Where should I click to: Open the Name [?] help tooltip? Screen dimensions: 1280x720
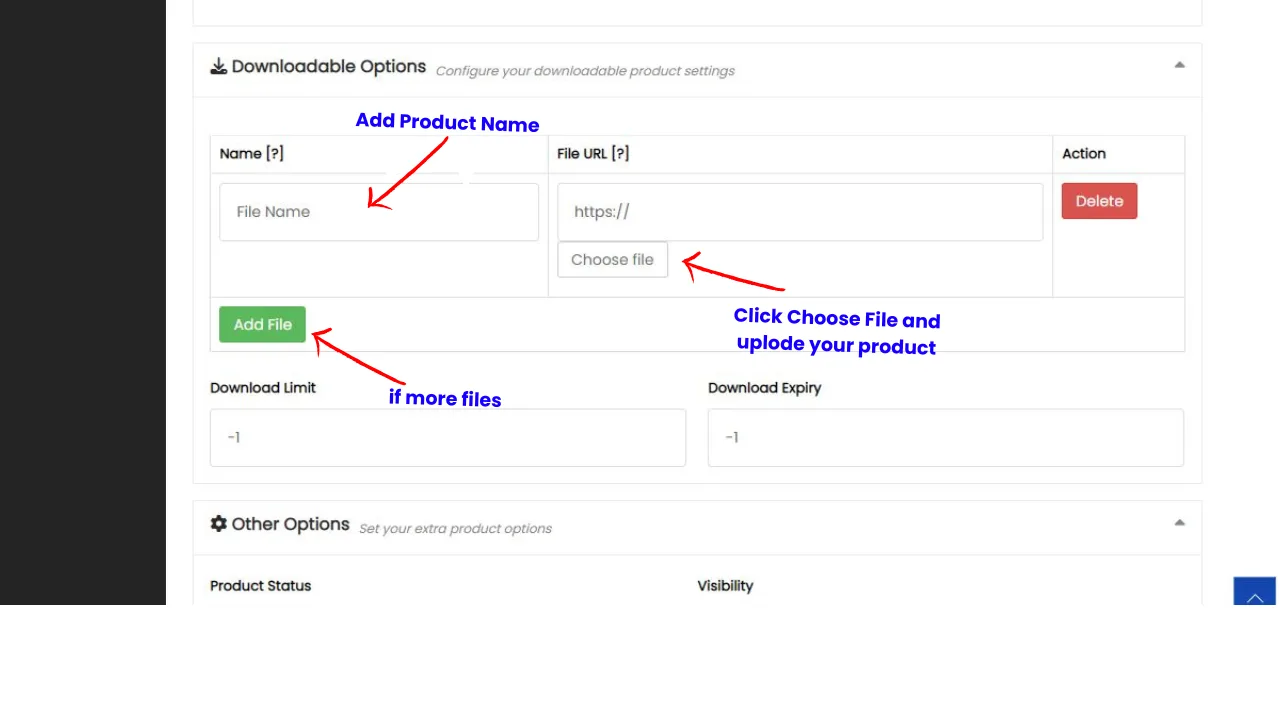(x=274, y=154)
